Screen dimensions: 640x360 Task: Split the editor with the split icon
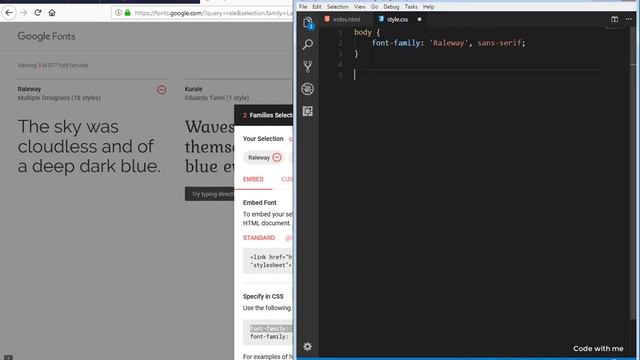[614, 19]
